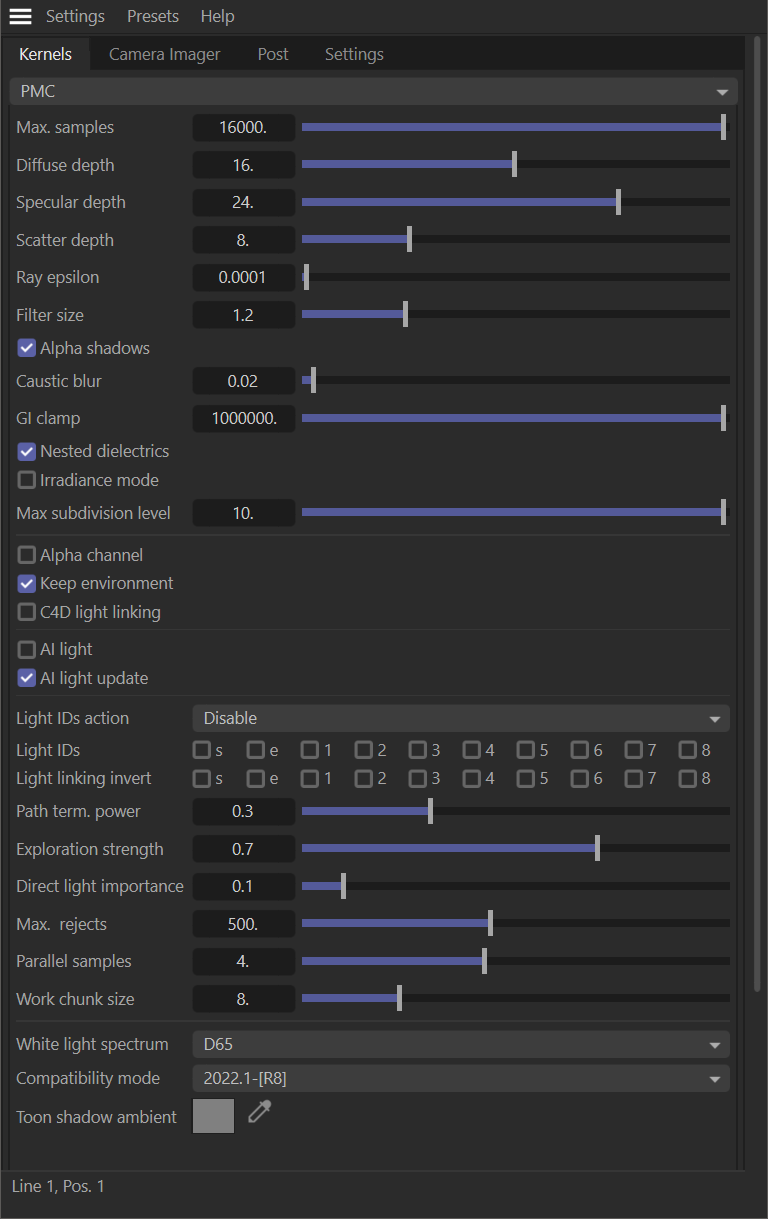Enable the Irradiance mode checkbox
768x1219 pixels.
click(27, 480)
